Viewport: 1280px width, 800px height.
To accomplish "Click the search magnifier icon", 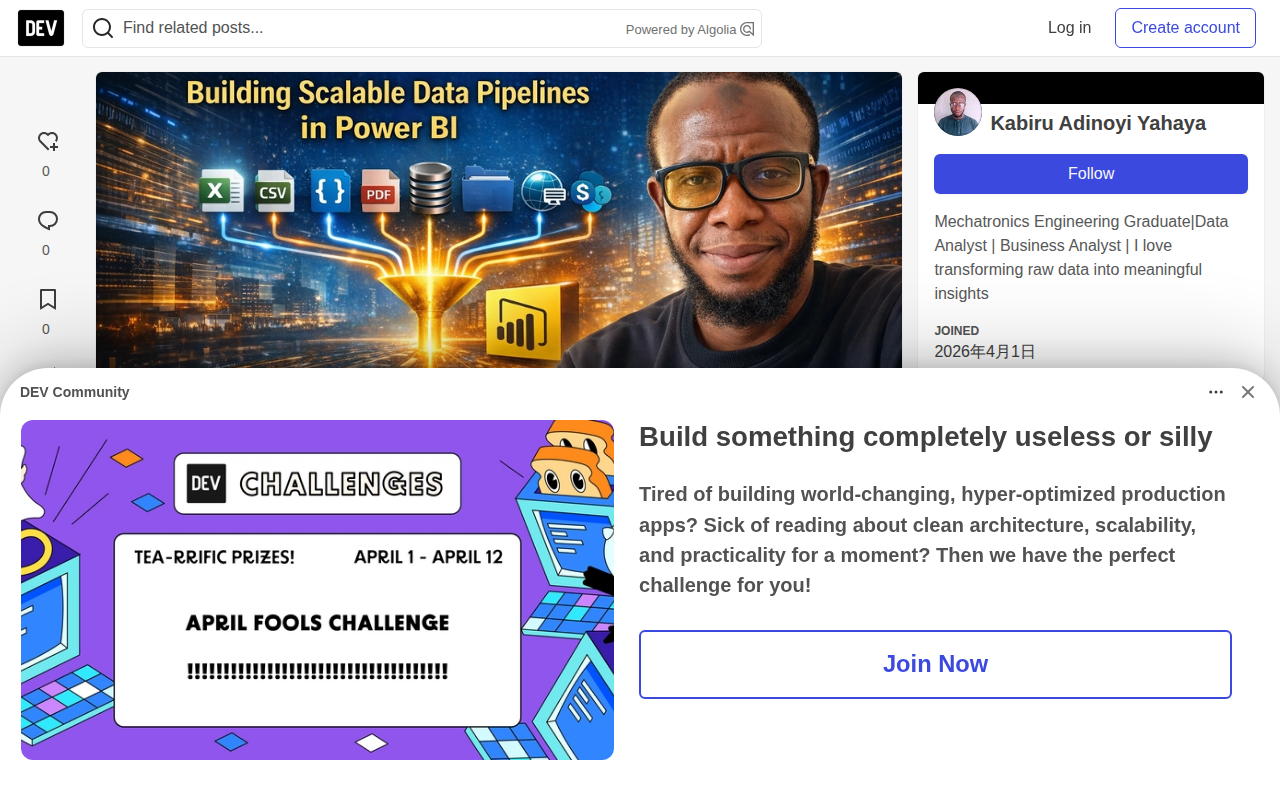I will click(103, 28).
